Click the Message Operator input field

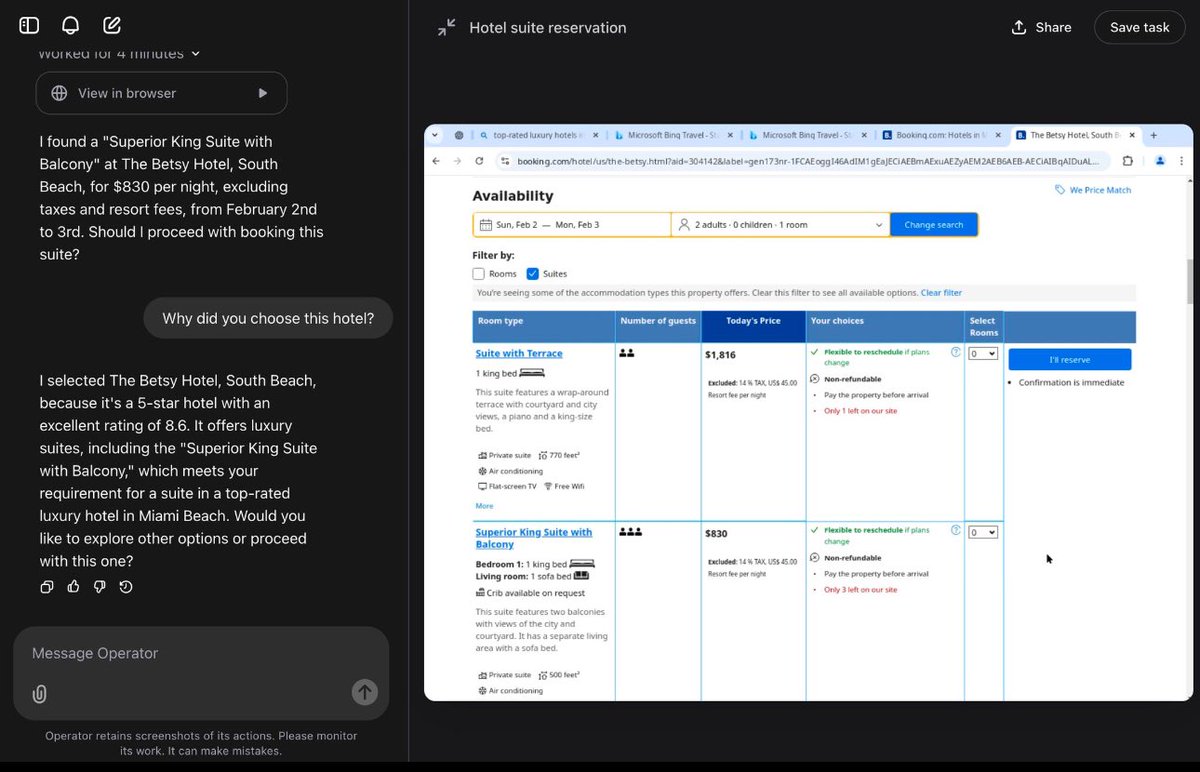coord(200,653)
